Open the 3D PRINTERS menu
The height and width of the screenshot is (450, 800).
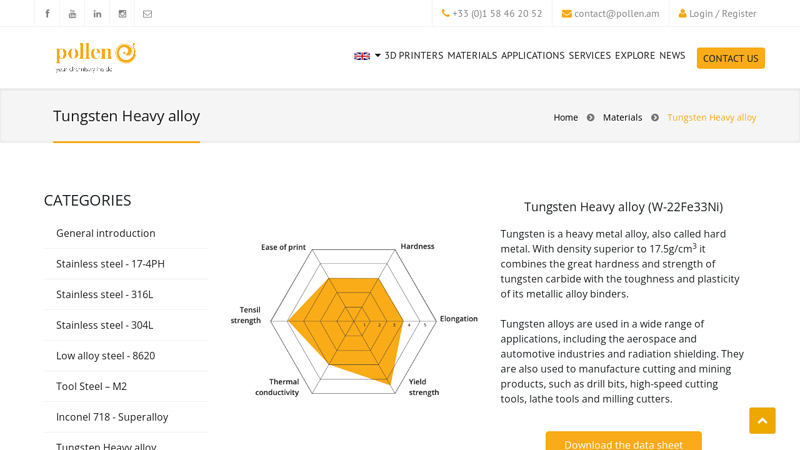tap(414, 56)
